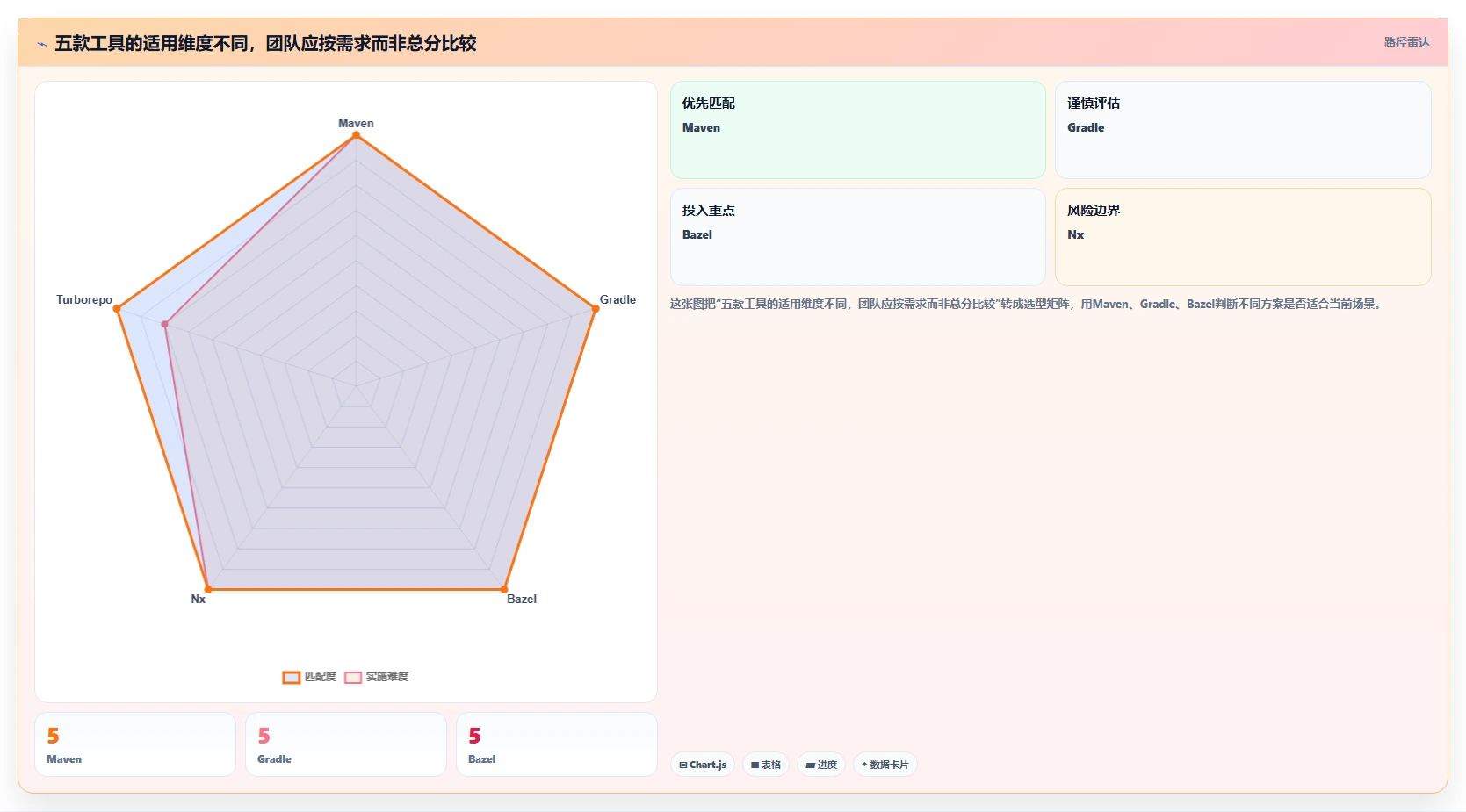Click the 进度 chip
The width and height of the screenshot is (1466, 812).
[821, 765]
